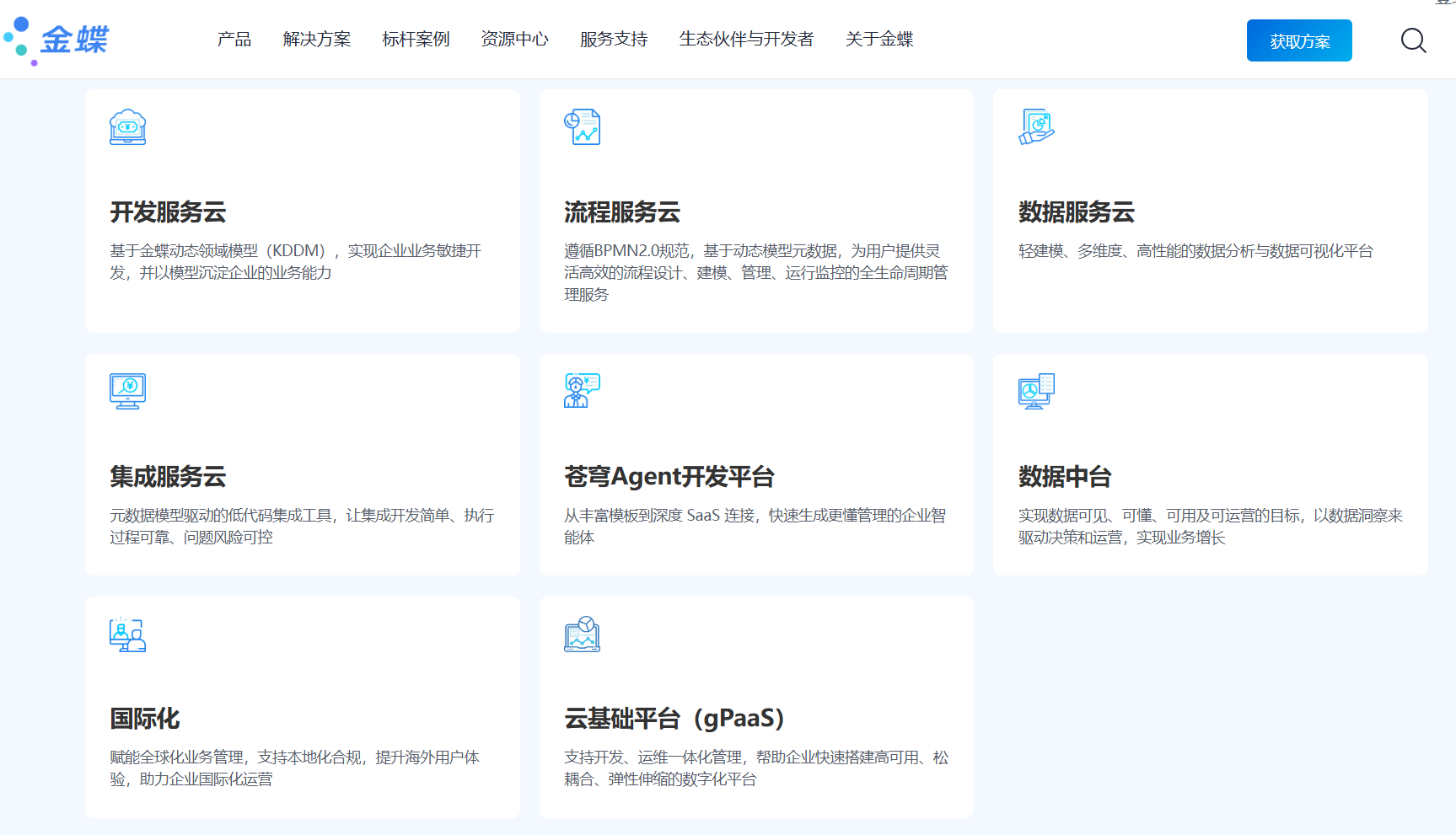Click the description starting with 实现数据可见
This screenshot has height=835, width=1456.
pos(1211,527)
